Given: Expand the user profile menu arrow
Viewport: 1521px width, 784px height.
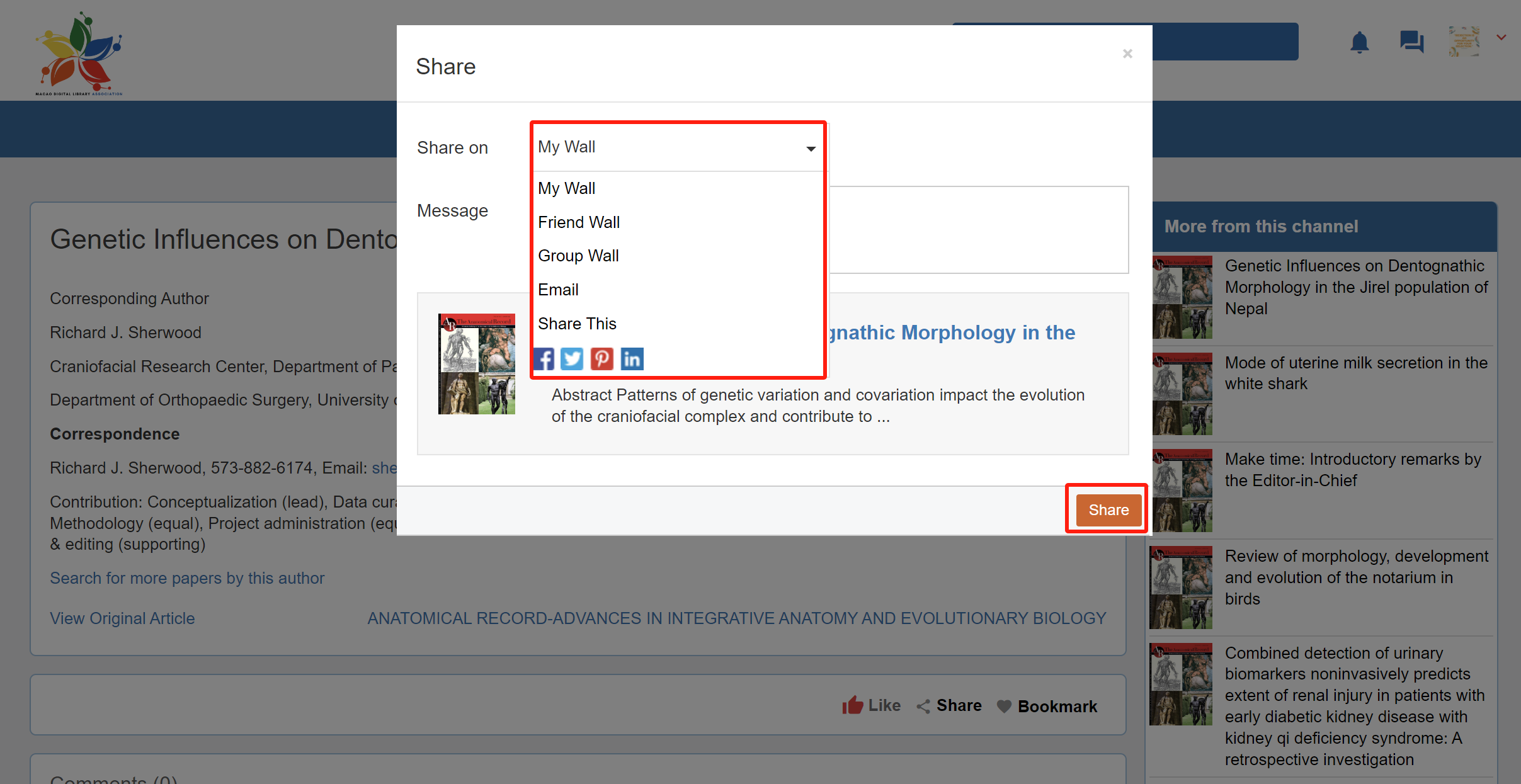Looking at the screenshot, I should coord(1501,38).
